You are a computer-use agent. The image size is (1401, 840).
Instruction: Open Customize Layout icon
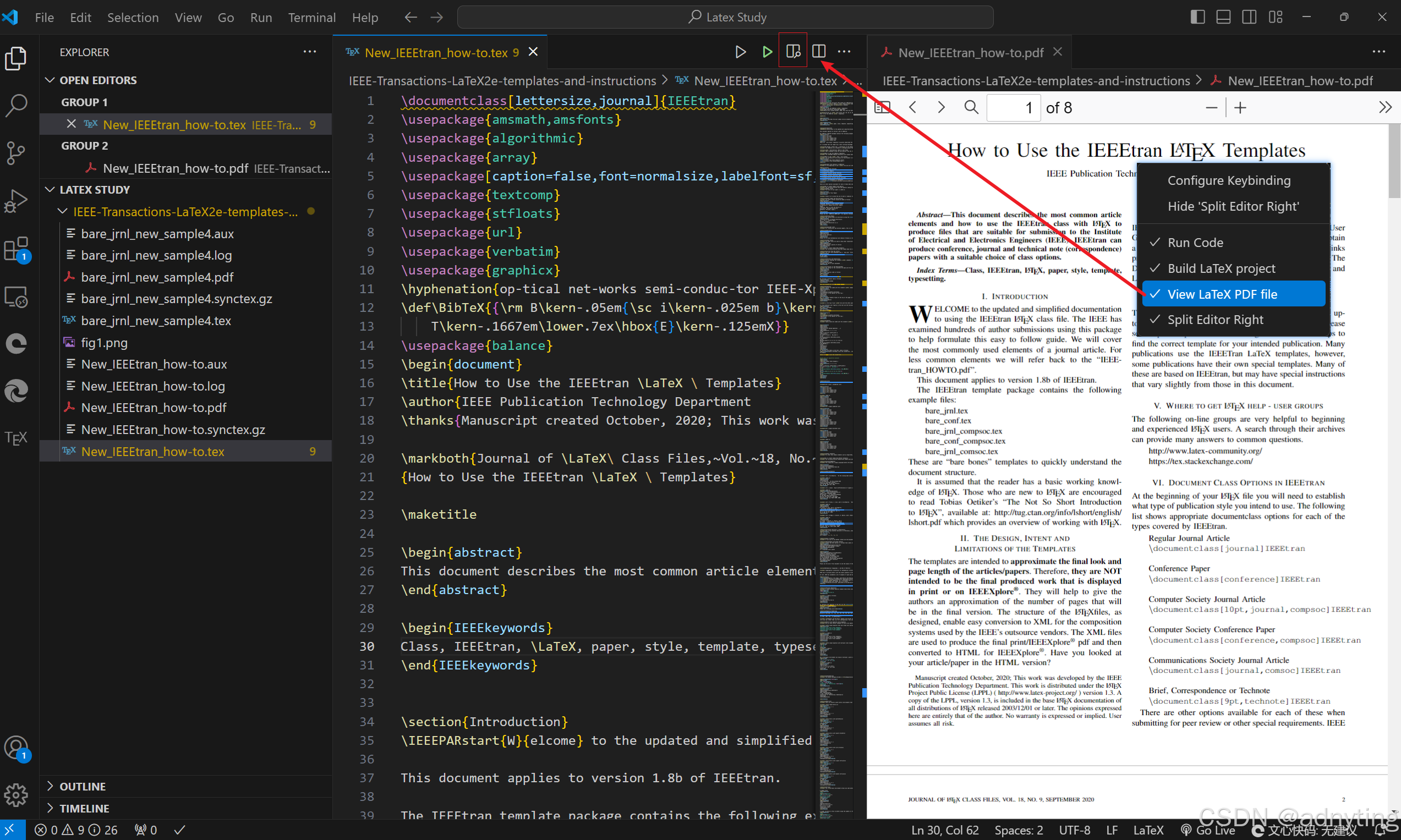(x=1276, y=17)
